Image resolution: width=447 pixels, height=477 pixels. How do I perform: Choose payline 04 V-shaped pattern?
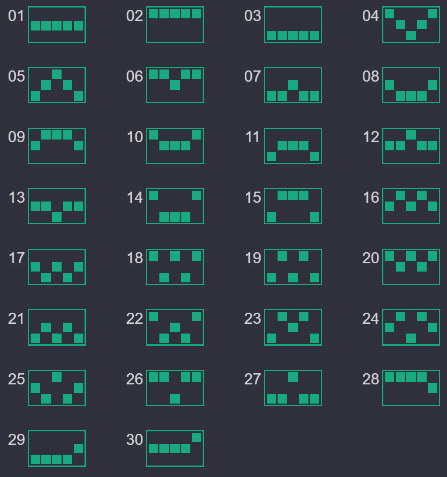click(411, 24)
